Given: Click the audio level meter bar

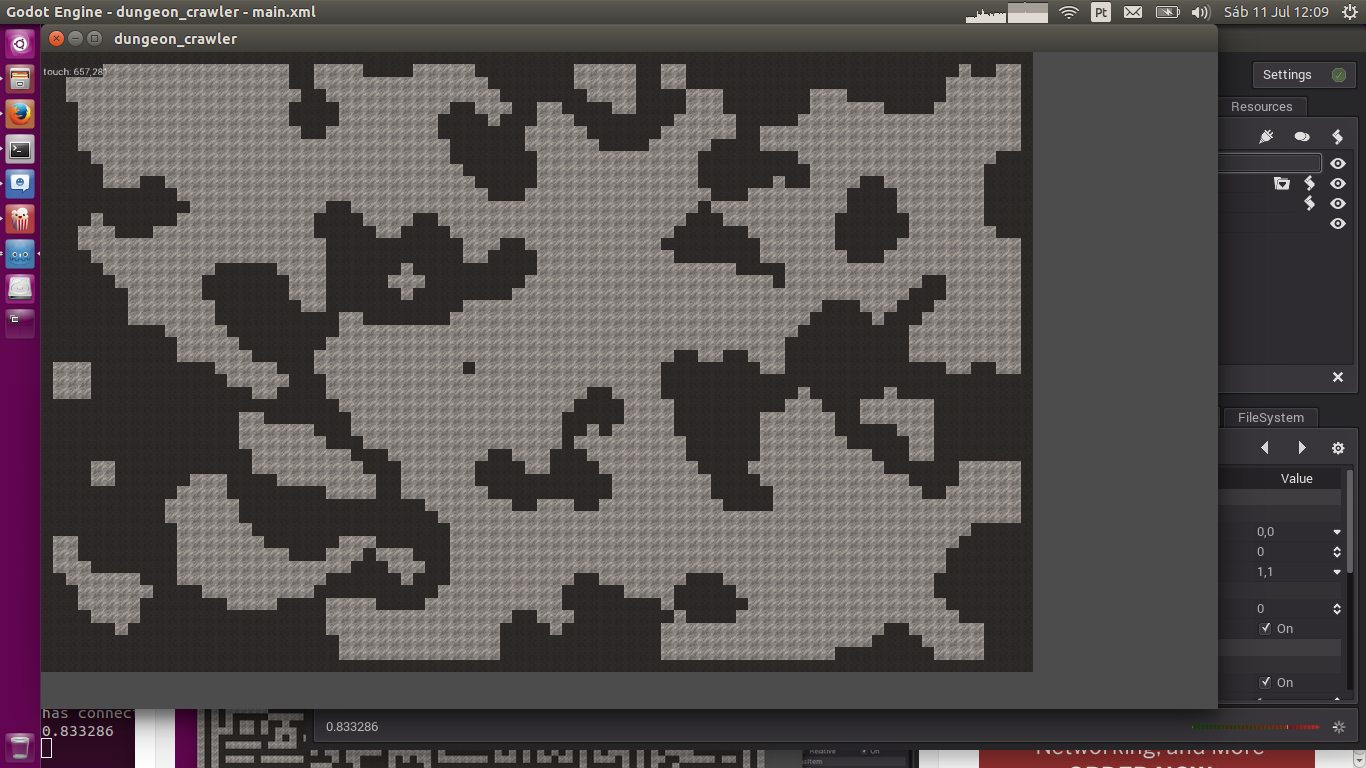Looking at the screenshot, I should click(x=1255, y=727).
